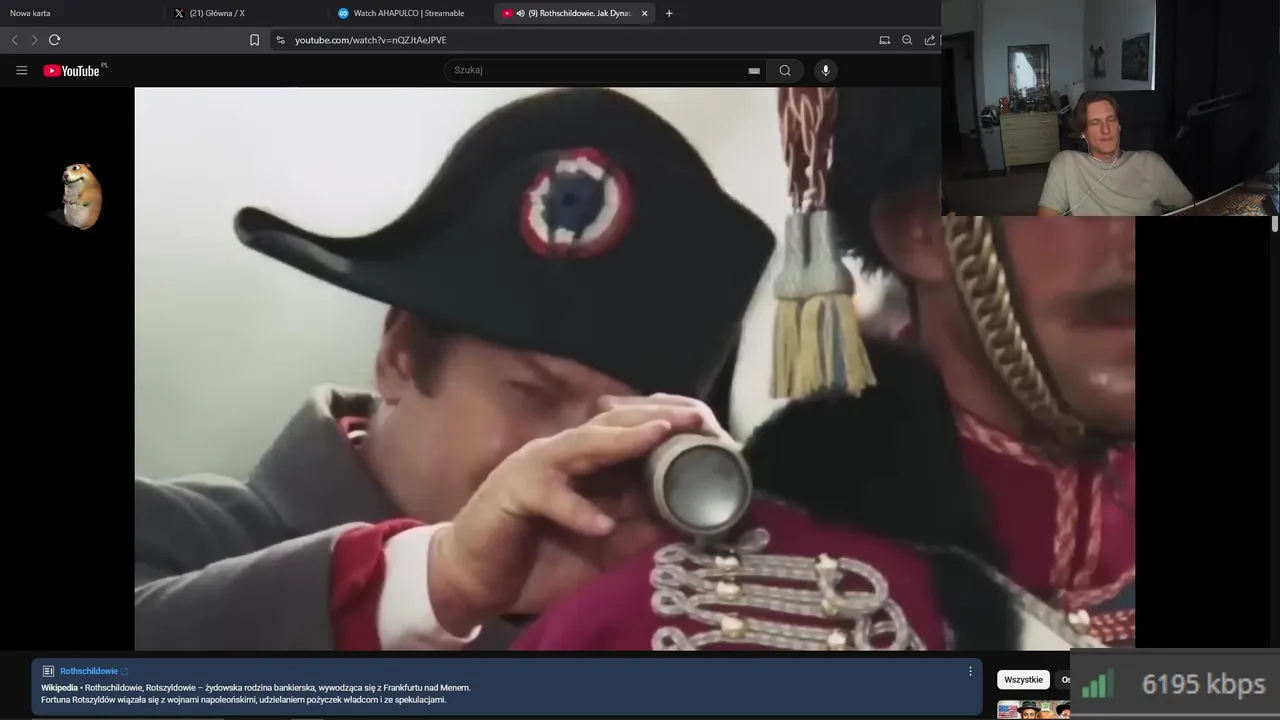This screenshot has width=1280, height=720.
Task: Click the green signal bars bitrate icon
Action: (1098, 684)
